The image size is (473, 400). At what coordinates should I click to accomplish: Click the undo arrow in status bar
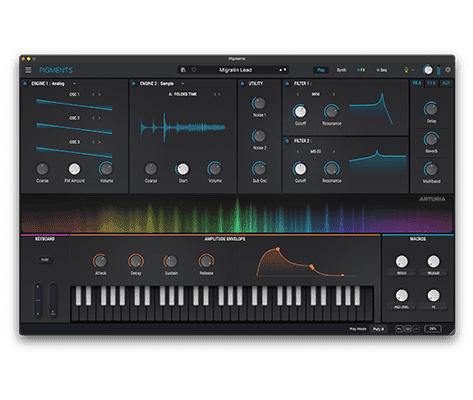pos(399,329)
